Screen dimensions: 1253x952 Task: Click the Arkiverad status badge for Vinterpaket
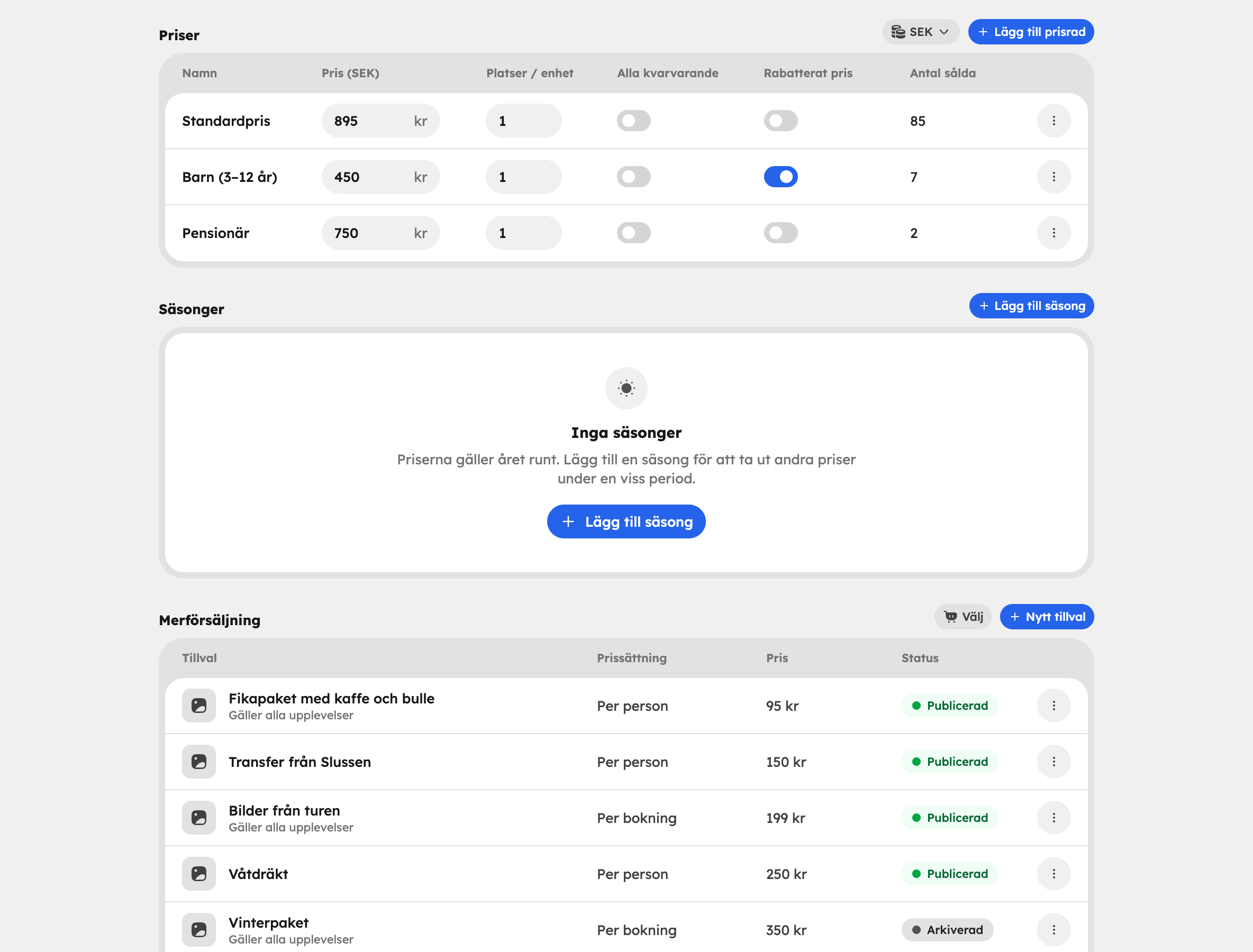click(x=947, y=930)
